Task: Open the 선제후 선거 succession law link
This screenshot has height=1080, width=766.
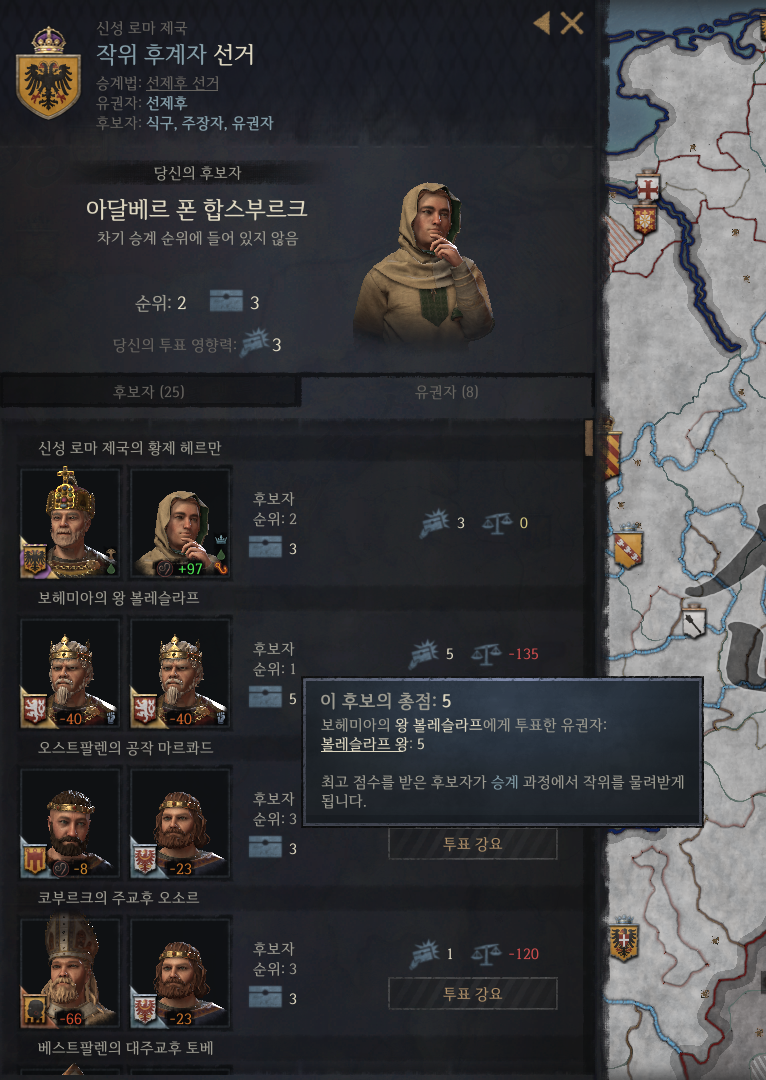Action: tap(182, 83)
